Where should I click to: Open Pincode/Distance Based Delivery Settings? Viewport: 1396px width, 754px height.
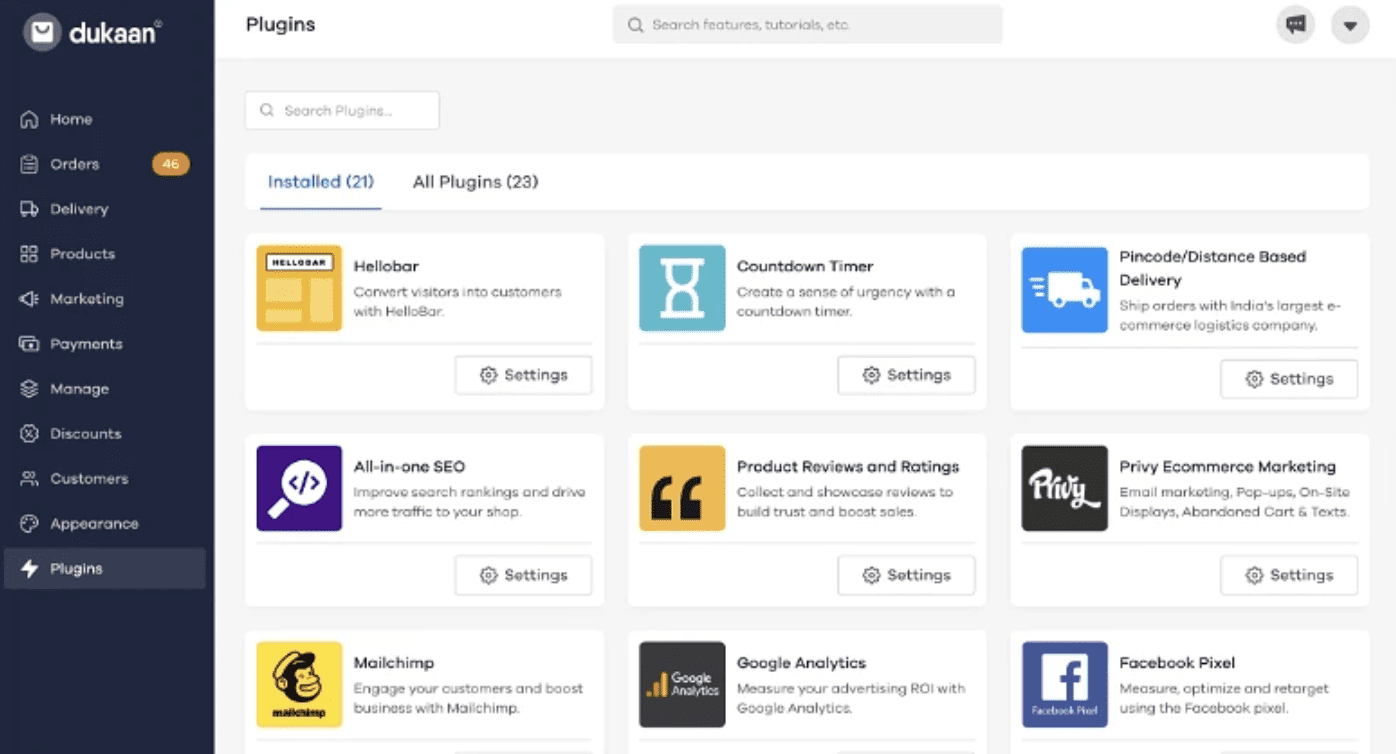1289,379
